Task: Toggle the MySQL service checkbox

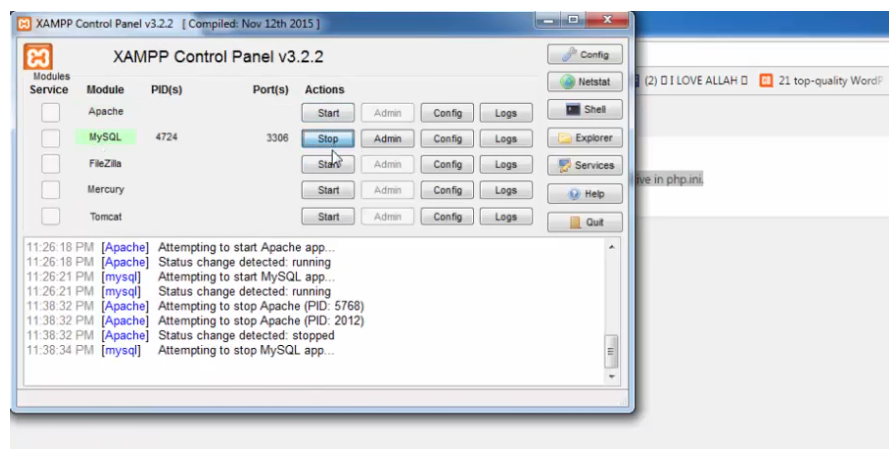Action: [50, 138]
